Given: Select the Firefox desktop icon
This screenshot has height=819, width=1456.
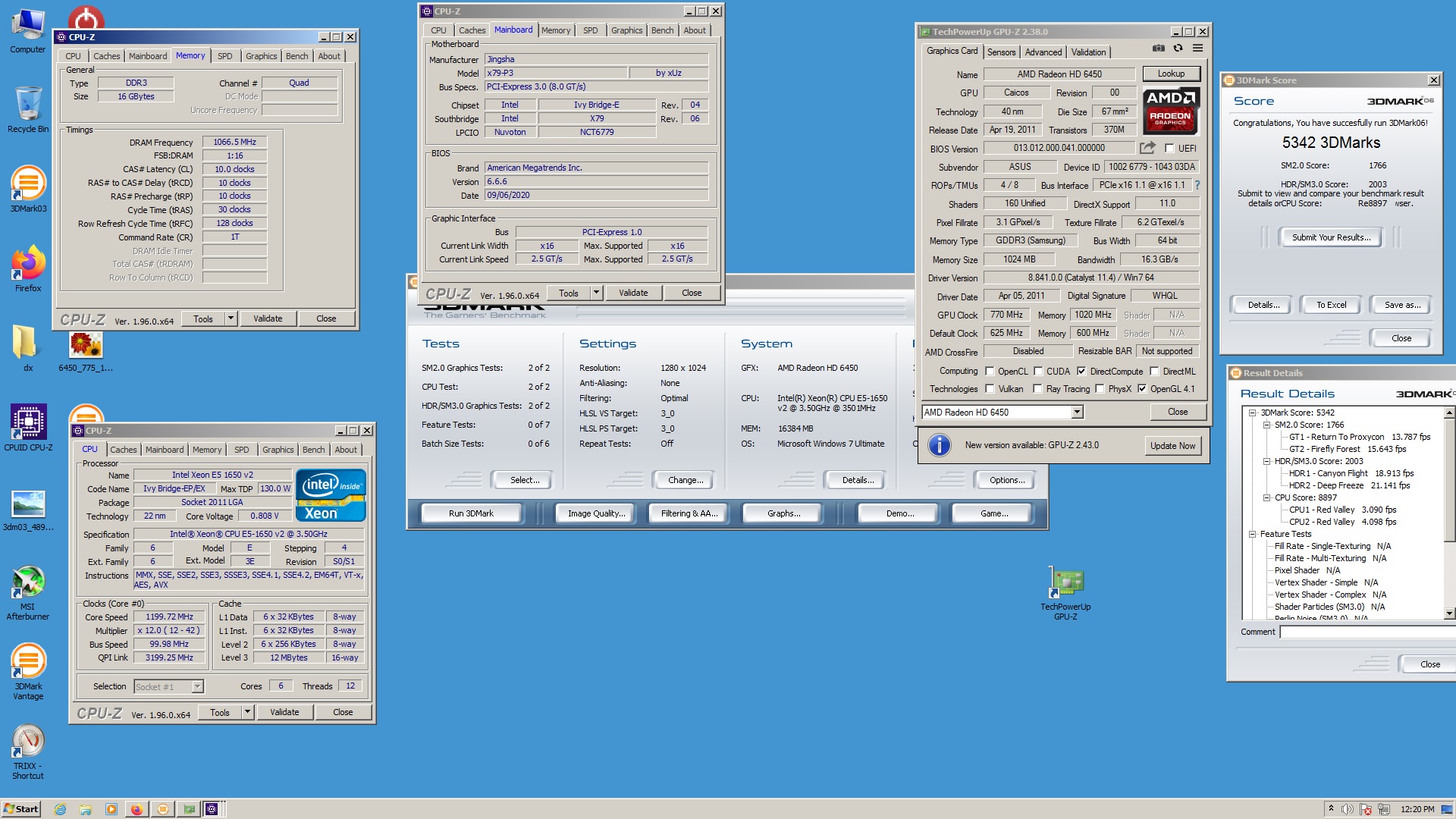Looking at the screenshot, I should click(28, 269).
